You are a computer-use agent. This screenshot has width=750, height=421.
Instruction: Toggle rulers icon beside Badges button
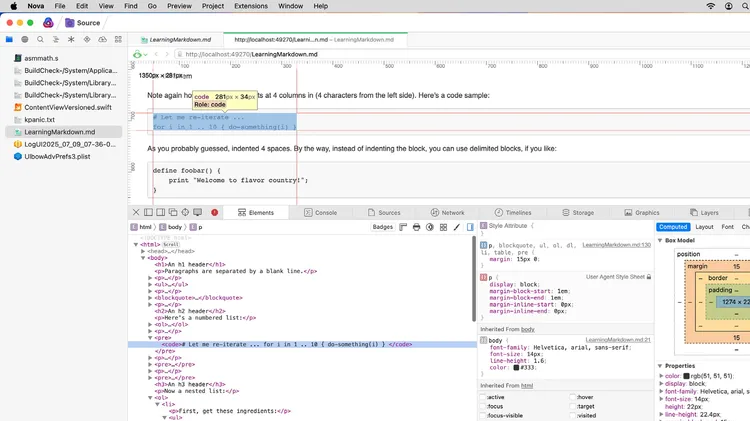(x=403, y=227)
